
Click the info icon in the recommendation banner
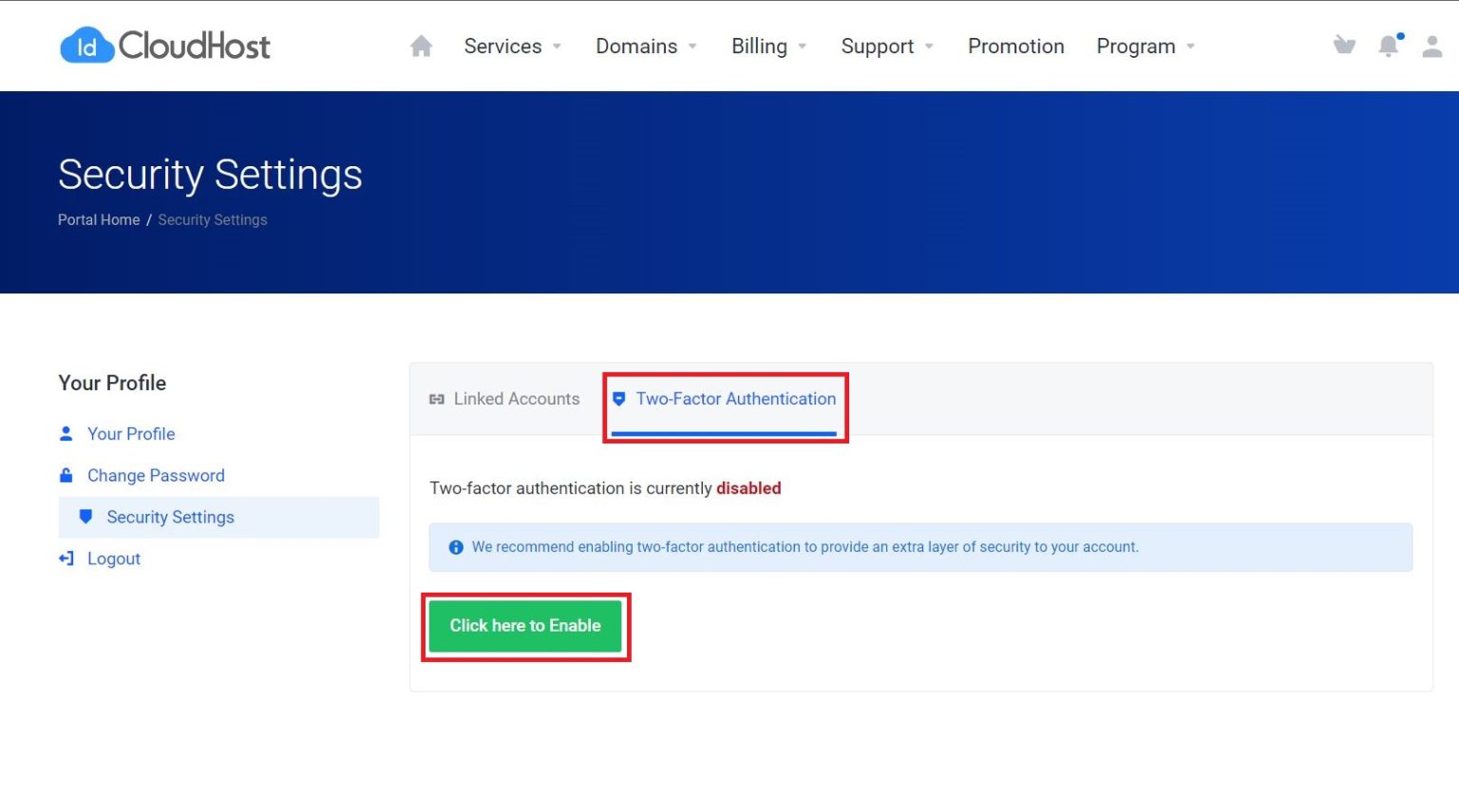coord(456,547)
